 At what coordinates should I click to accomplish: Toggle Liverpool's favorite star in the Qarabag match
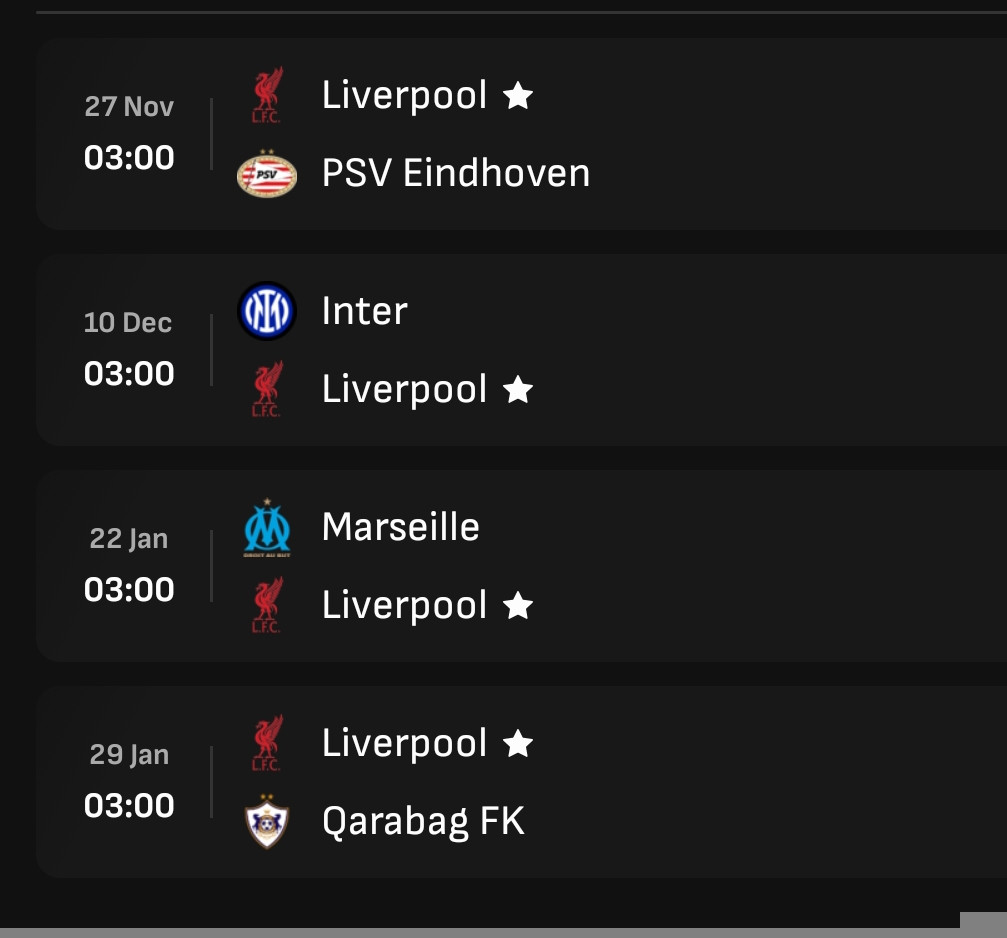(518, 743)
